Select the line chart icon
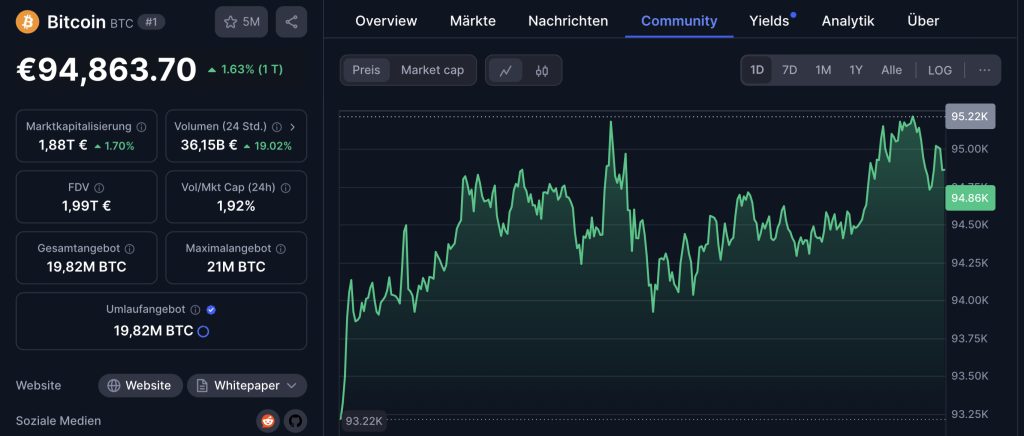 click(505, 70)
